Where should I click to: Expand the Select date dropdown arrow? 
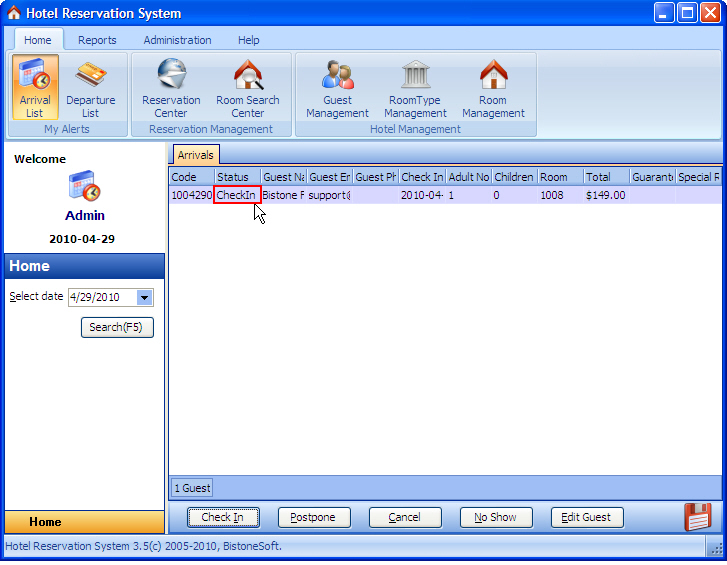click(145, 297)
